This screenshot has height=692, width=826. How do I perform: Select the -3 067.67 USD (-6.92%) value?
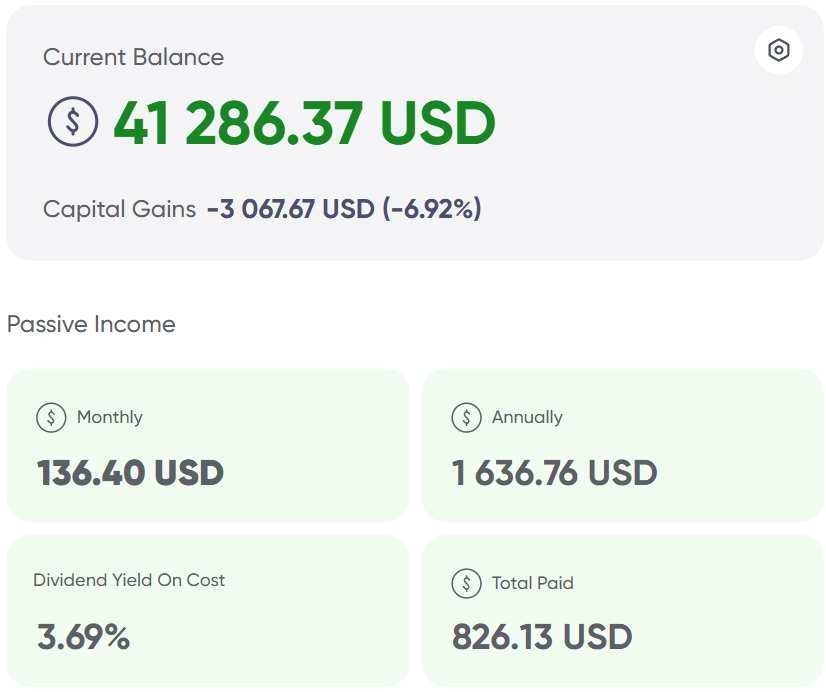click(x=344, y=209)
